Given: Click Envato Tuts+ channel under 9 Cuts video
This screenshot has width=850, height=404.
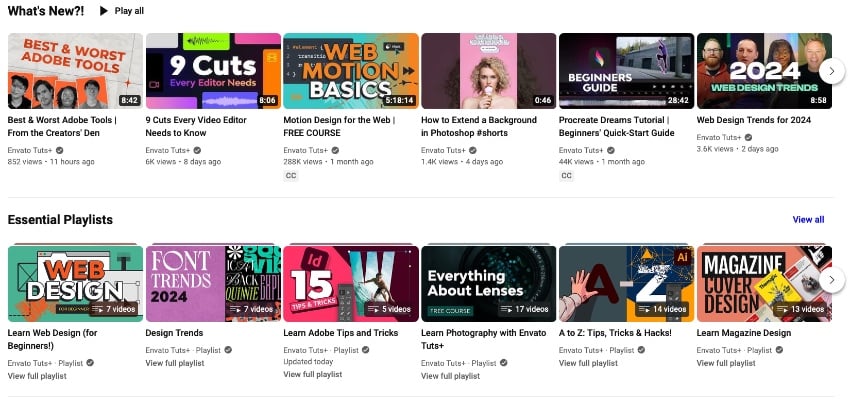Looking at the screenshot, I should (x=168, y=150).
